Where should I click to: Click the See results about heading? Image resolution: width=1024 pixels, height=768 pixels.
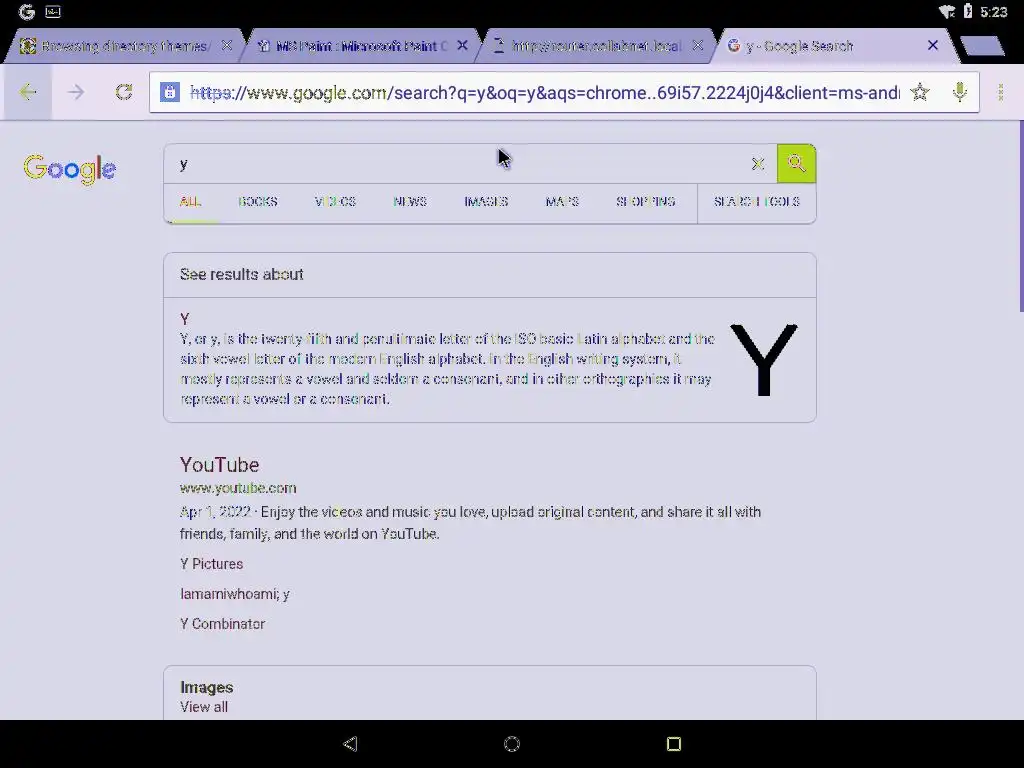(242, 274)
